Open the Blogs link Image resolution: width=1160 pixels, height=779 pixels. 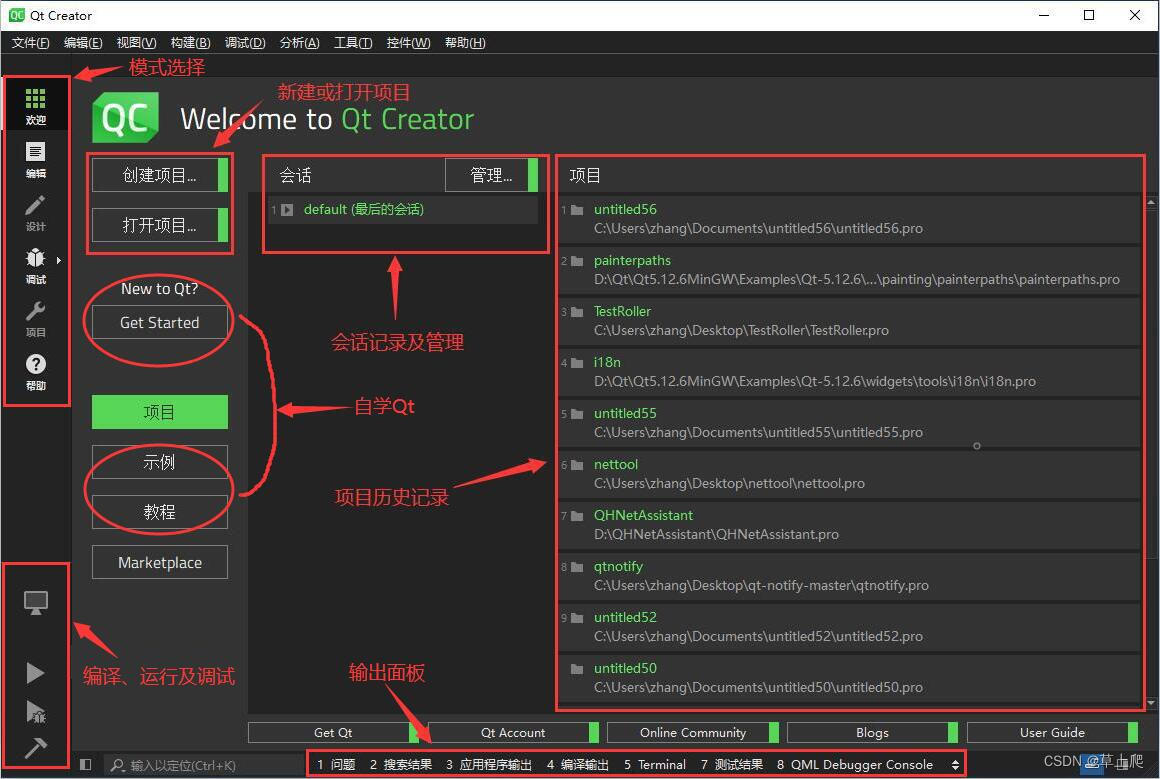pos(872,732)
